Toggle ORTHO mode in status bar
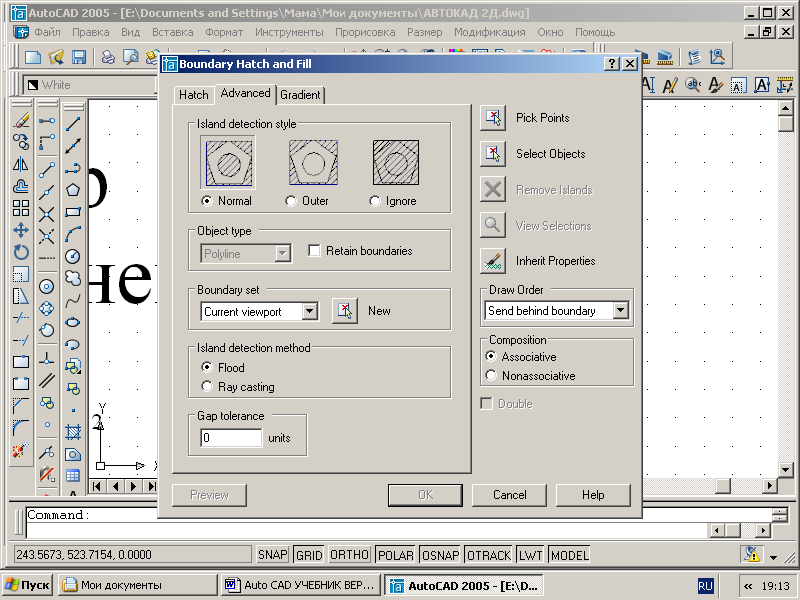Screen dimensions: 800x600 tap(349, 555)
